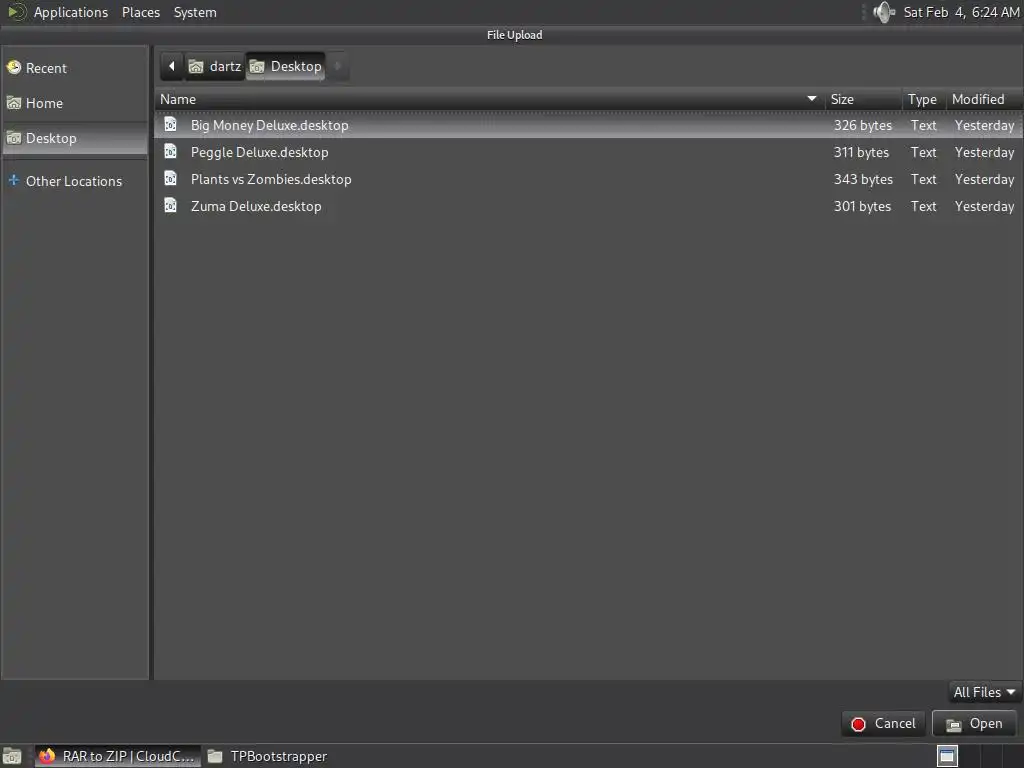The height and width of the screenshot is (768, 1024).
Task: Click the Desktop path bar button
Action: click(286, 66)
